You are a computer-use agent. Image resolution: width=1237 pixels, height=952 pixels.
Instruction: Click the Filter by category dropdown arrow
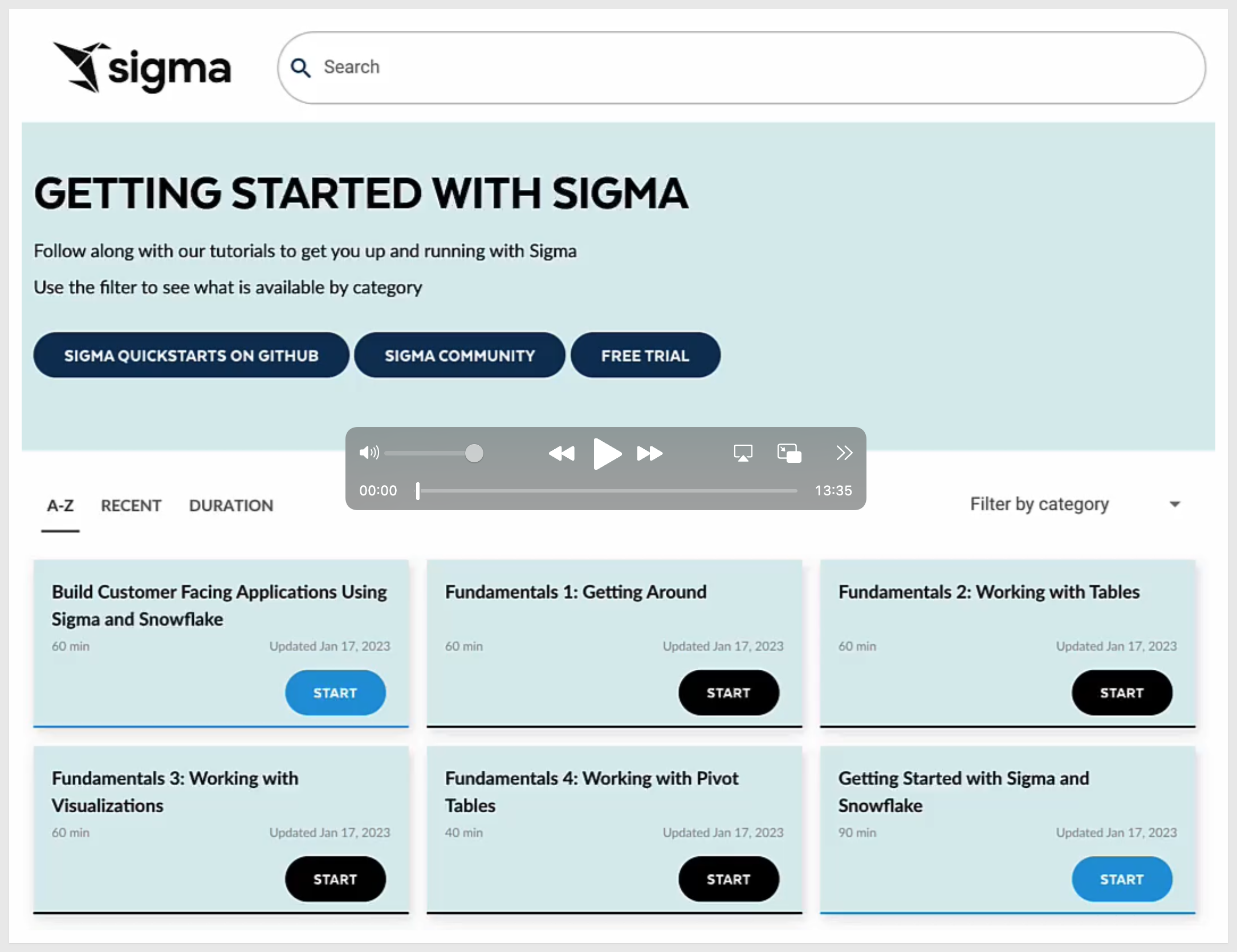1174,505
